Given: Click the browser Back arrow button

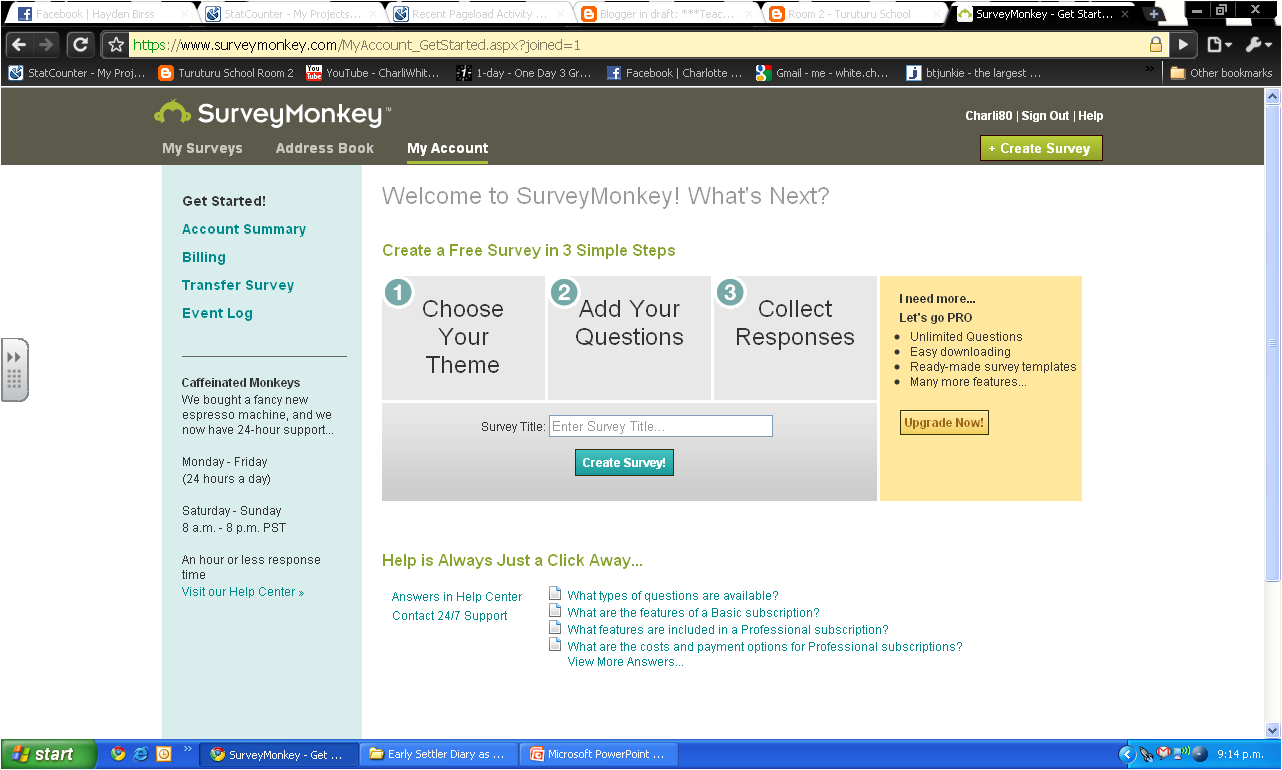Looking at the screenshot, I should (19, 45).
